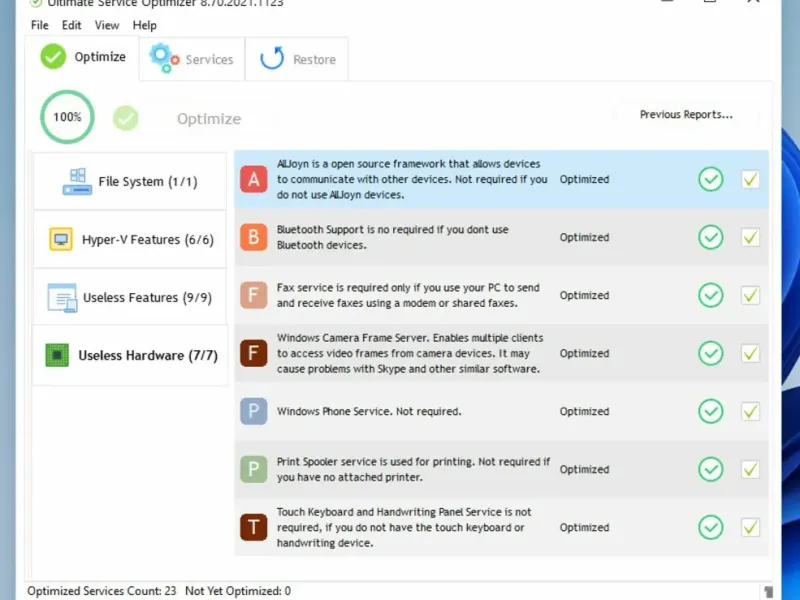Click the green status circle in AllJoyn row
This screenshot has width=800, height=600.
click(x=711, y=179)
